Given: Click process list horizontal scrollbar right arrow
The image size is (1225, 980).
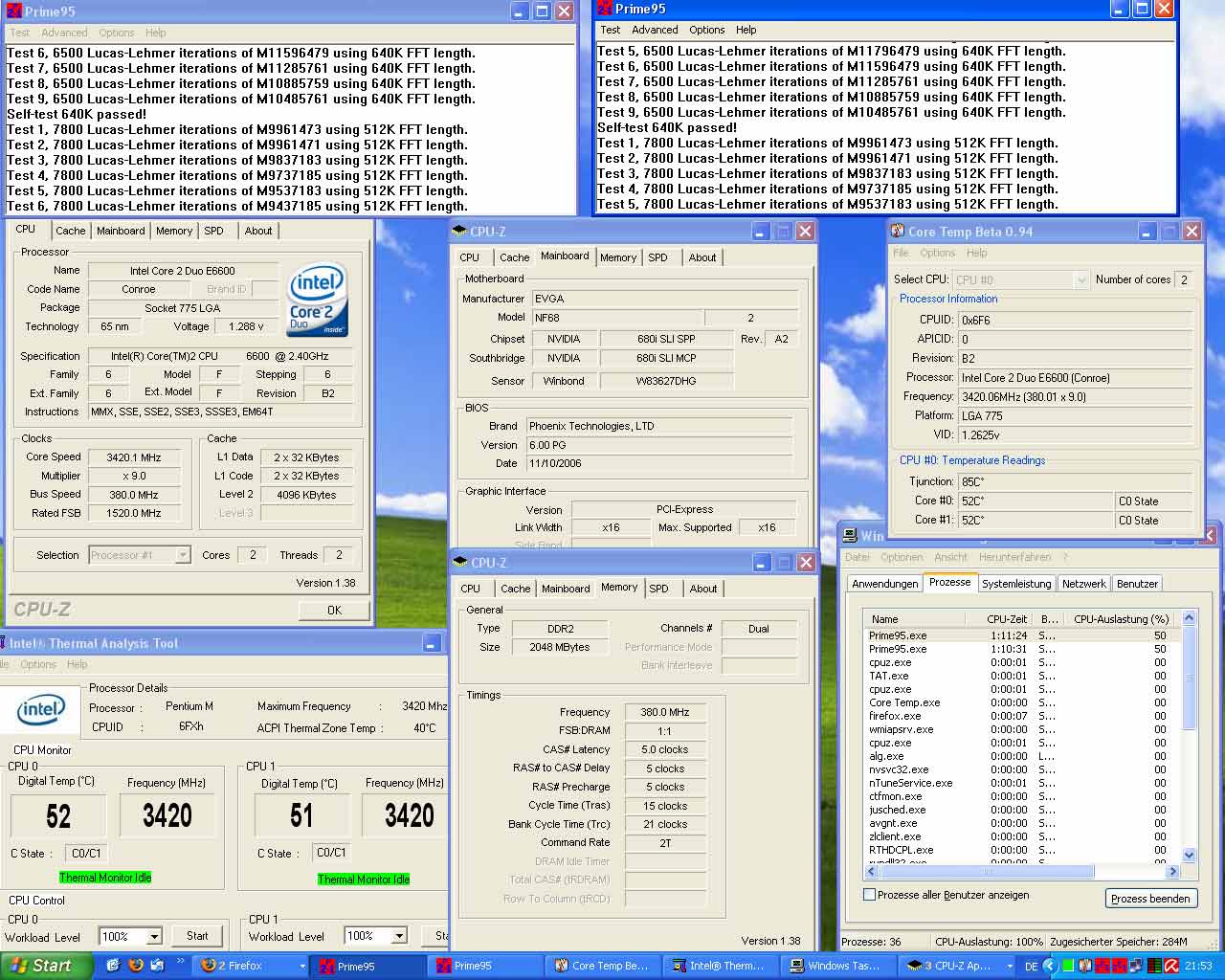Looking at the screenshot, I should pyautogui.click(x=1172, y=872).
